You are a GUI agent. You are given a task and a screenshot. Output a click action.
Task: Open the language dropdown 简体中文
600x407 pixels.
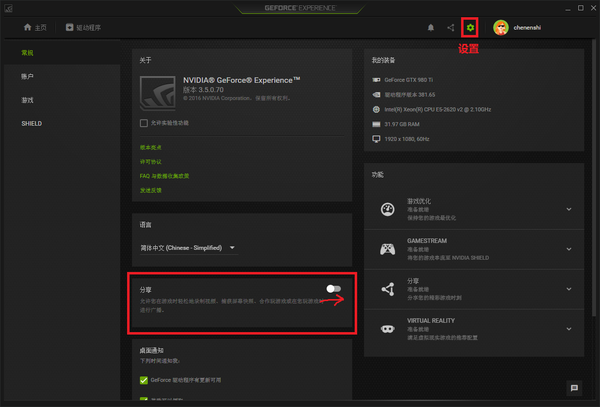(188, 248)
